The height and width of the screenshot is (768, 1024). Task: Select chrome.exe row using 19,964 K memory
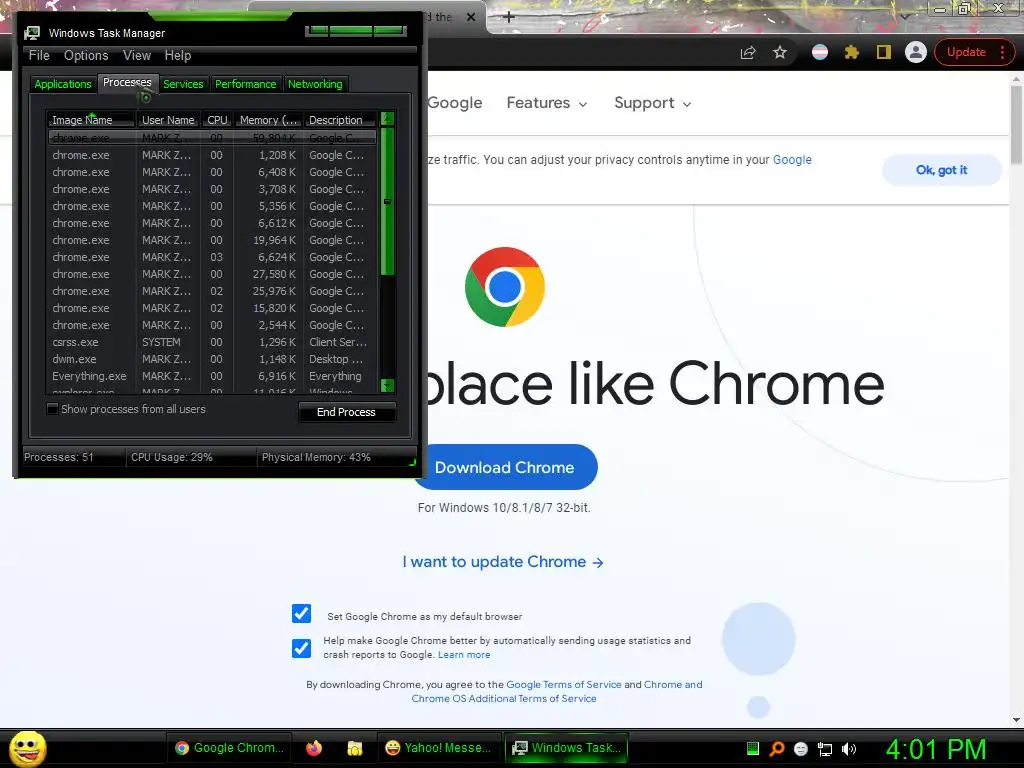[212, 240]
